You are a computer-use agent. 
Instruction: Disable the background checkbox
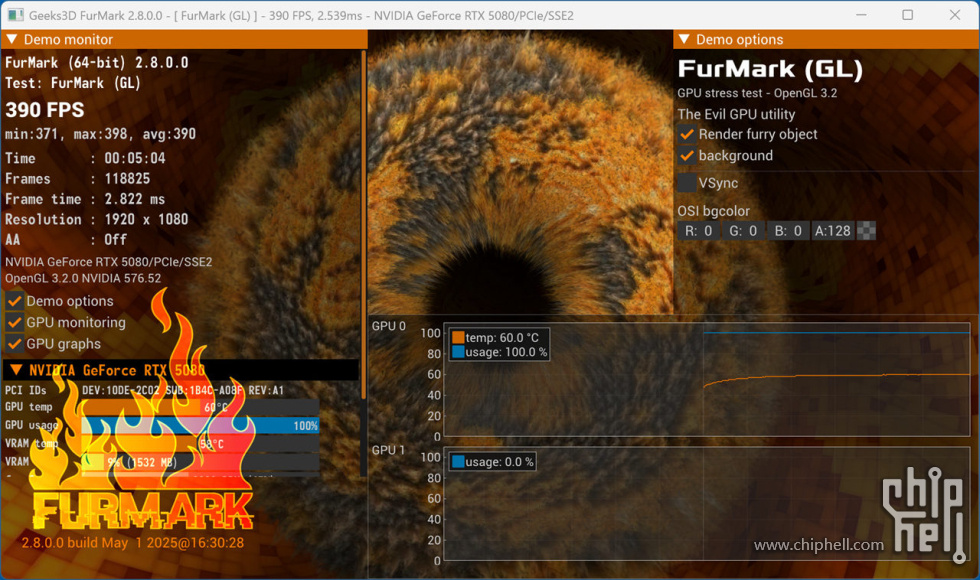pos(687,156)
